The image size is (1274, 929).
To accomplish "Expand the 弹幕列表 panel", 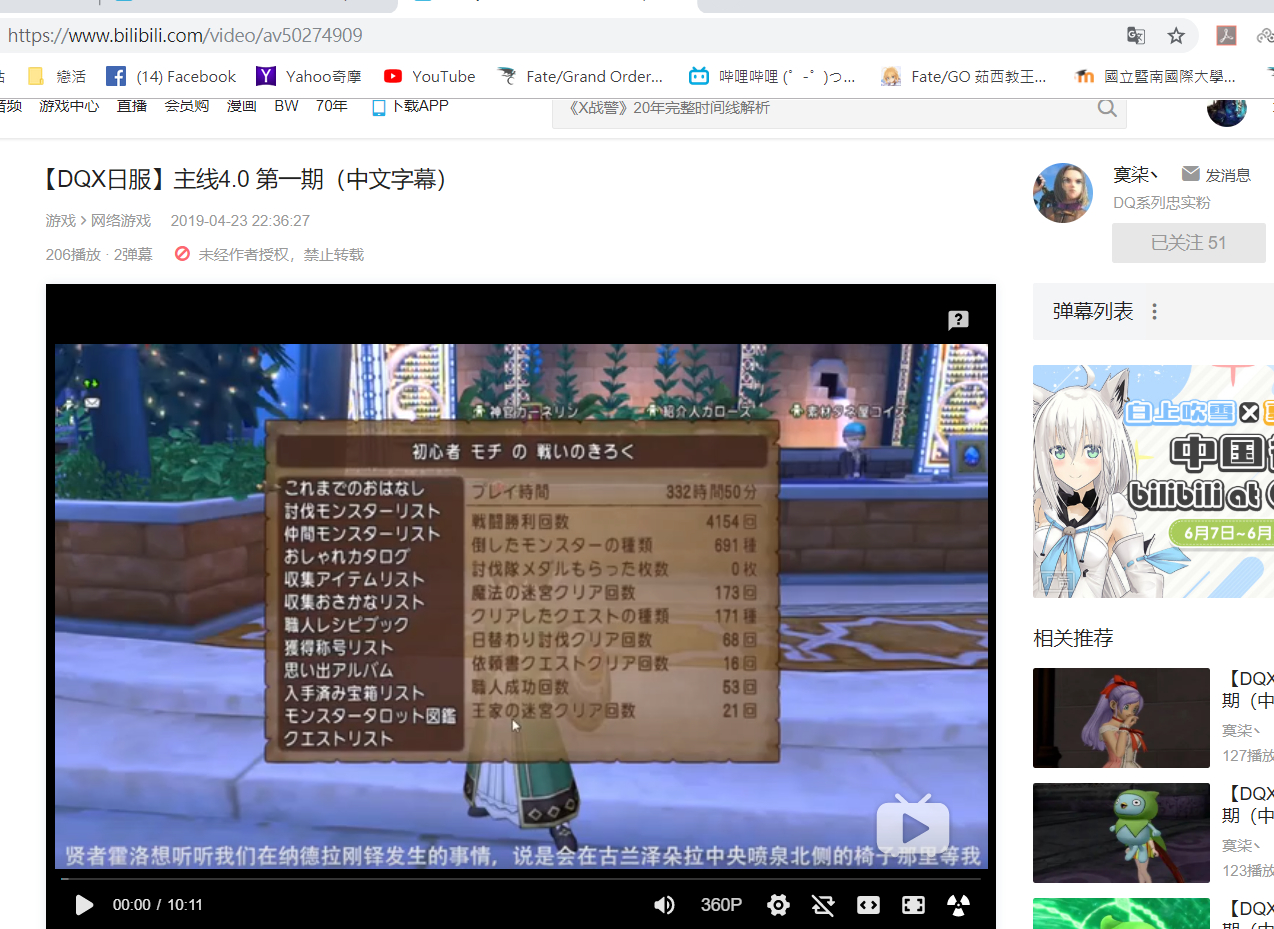I will click(1093, 312).
